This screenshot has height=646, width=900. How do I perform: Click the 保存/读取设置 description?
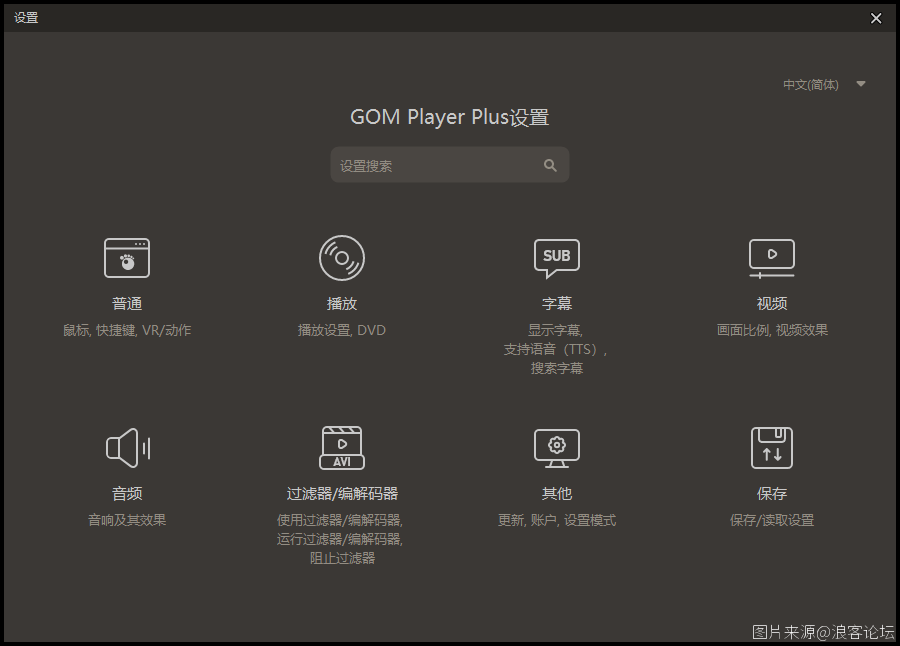point(772,520)
